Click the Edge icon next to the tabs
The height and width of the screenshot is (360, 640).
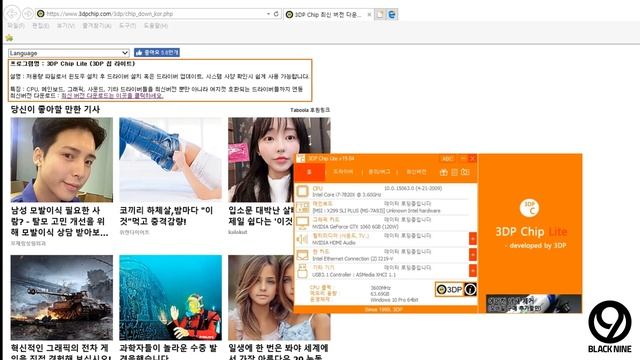click(x=392, y=14)
